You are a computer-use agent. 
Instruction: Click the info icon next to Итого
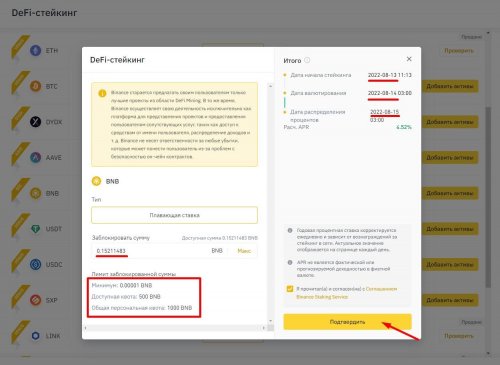307,60
